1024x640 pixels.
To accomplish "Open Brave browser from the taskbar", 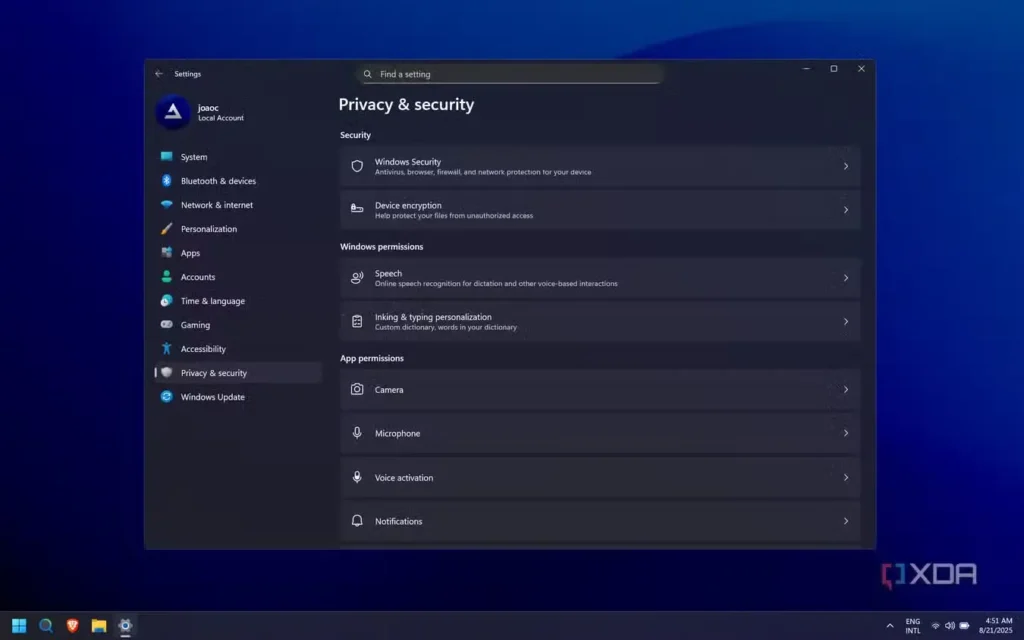I will [72, 626].
